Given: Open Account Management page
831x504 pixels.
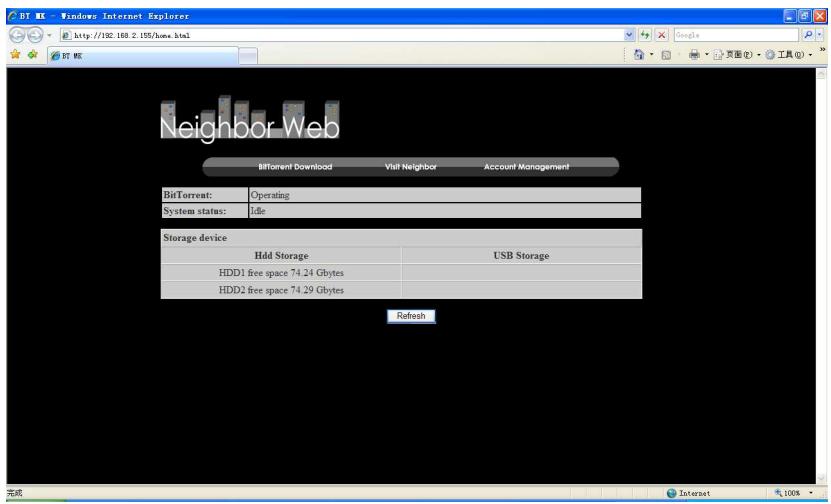Looking at the screenshot, I should click(x=526, y=167).
